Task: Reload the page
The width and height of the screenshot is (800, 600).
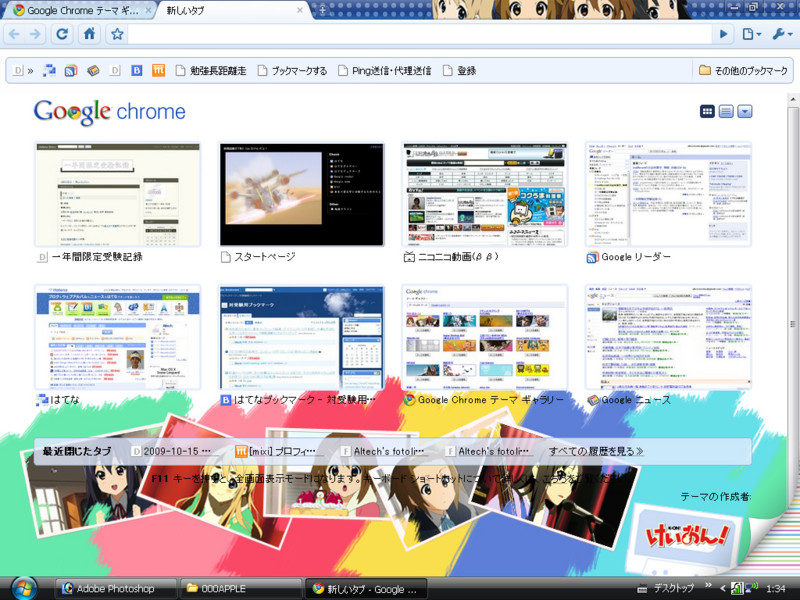Action: pos(62,34)
